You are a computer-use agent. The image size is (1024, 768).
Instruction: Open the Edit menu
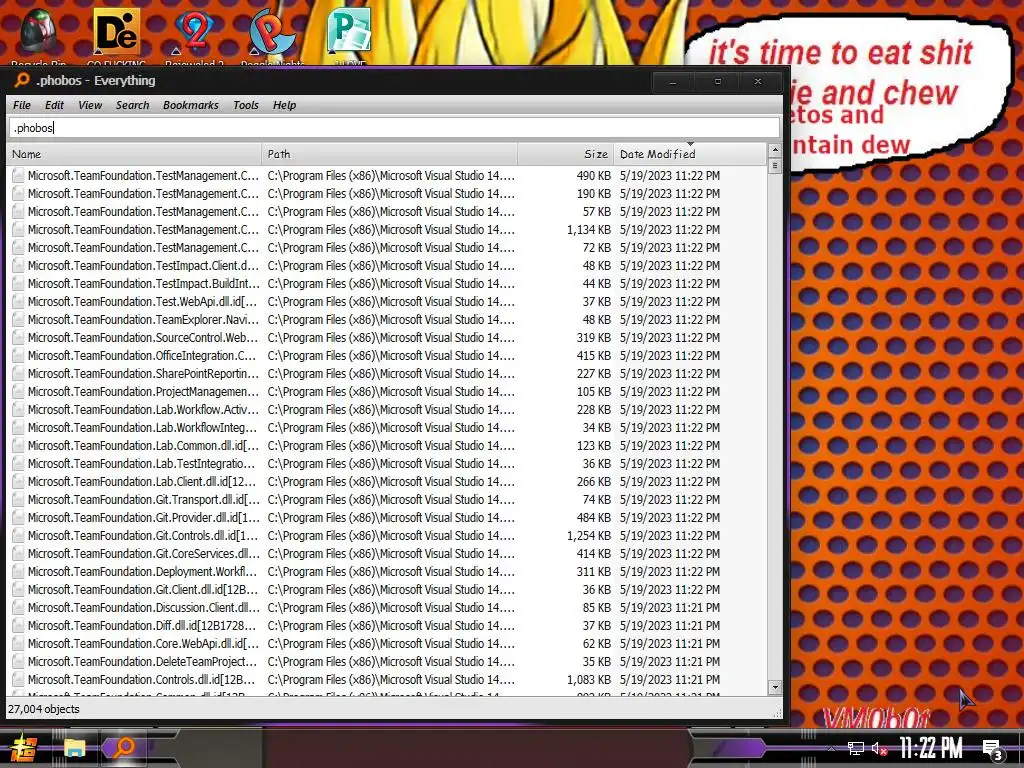tap(54, 105)
